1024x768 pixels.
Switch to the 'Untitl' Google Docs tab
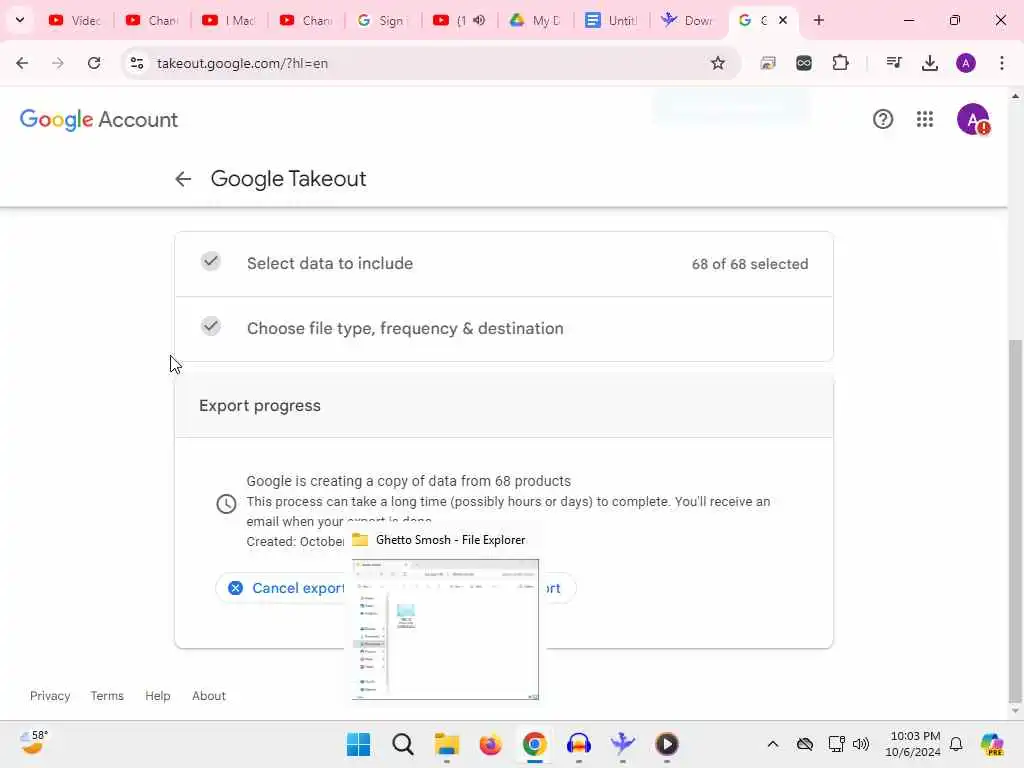point(613,21)
